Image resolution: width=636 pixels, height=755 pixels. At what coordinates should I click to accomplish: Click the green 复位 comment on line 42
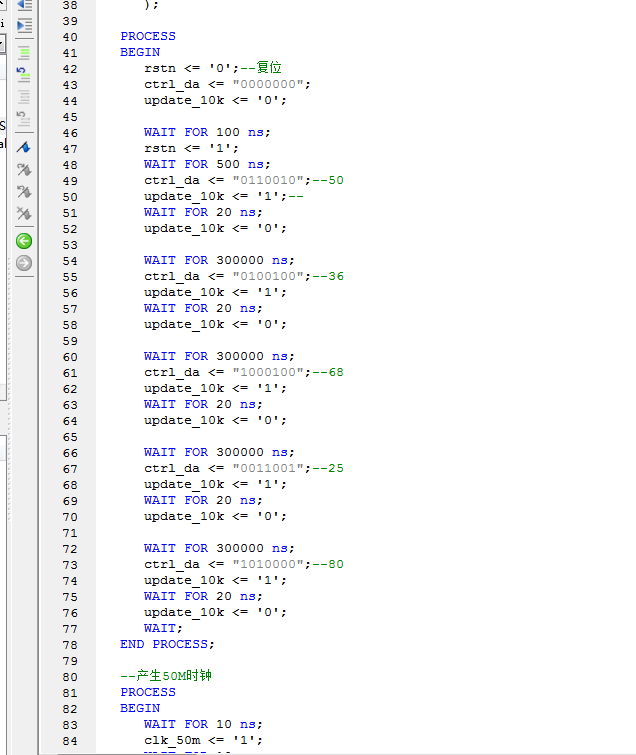click(x=269, y=67)
